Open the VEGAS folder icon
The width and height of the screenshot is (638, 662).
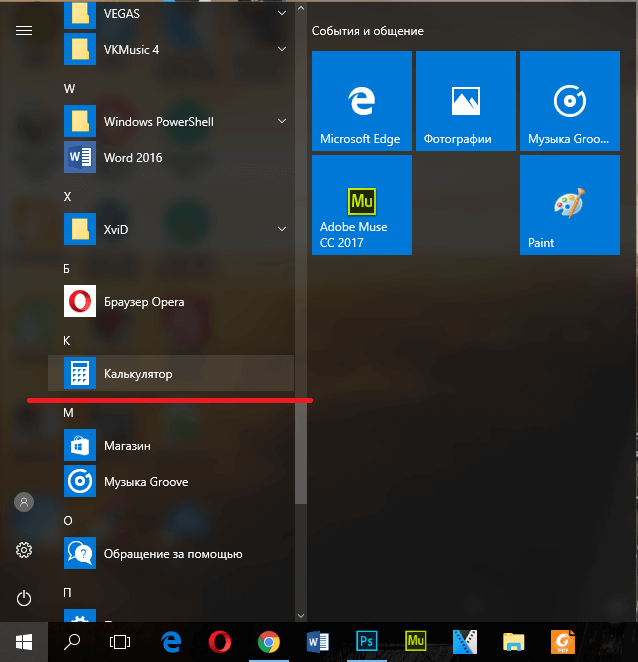(x=80, y=14)
